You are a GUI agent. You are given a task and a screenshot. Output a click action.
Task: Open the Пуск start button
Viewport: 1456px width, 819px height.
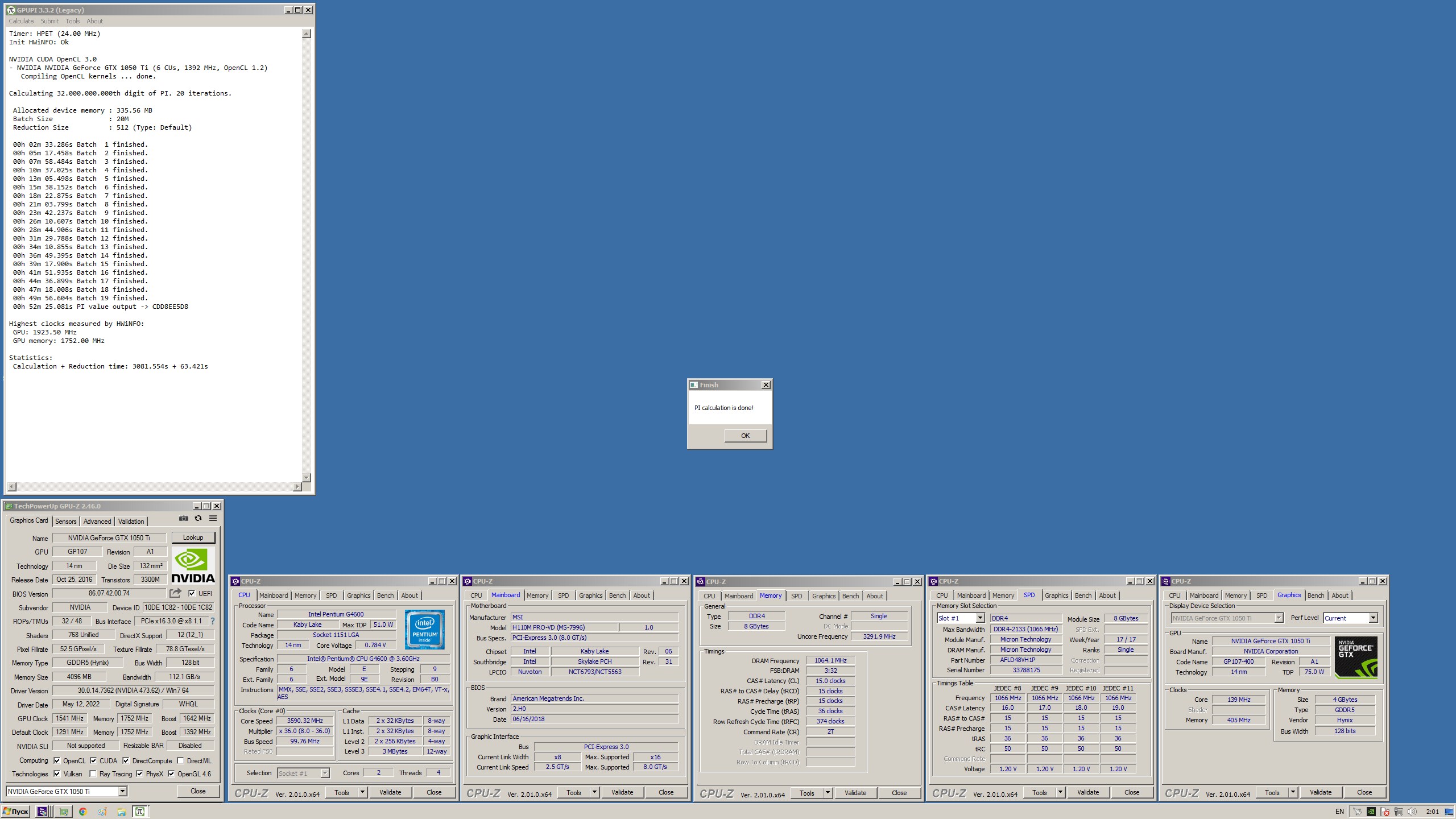pyautogui.click(x=16, y=812)
